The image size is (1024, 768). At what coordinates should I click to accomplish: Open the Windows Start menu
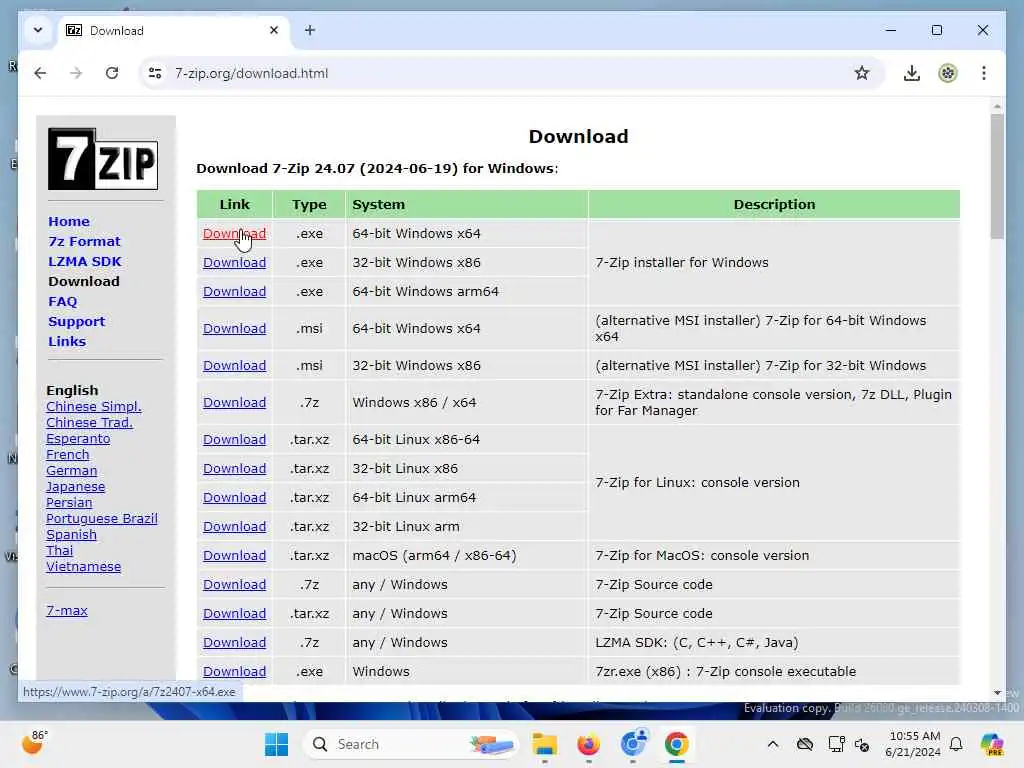click(276, 744)
